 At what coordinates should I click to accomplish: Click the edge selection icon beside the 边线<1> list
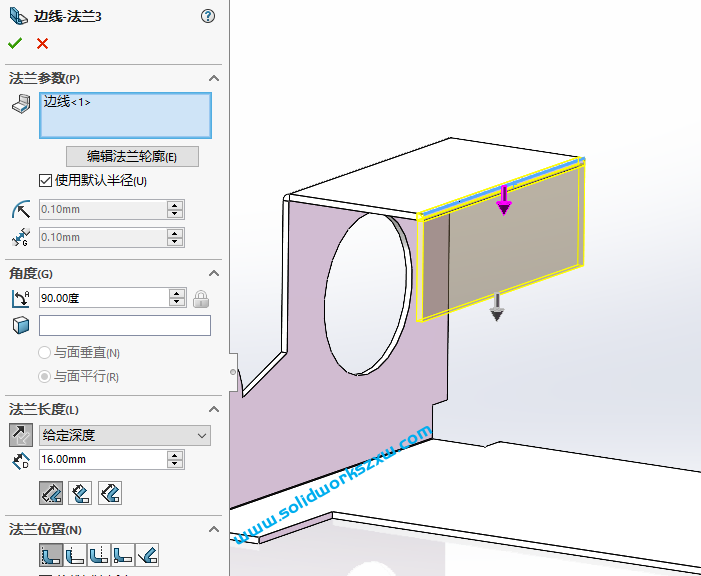[21, 104]
